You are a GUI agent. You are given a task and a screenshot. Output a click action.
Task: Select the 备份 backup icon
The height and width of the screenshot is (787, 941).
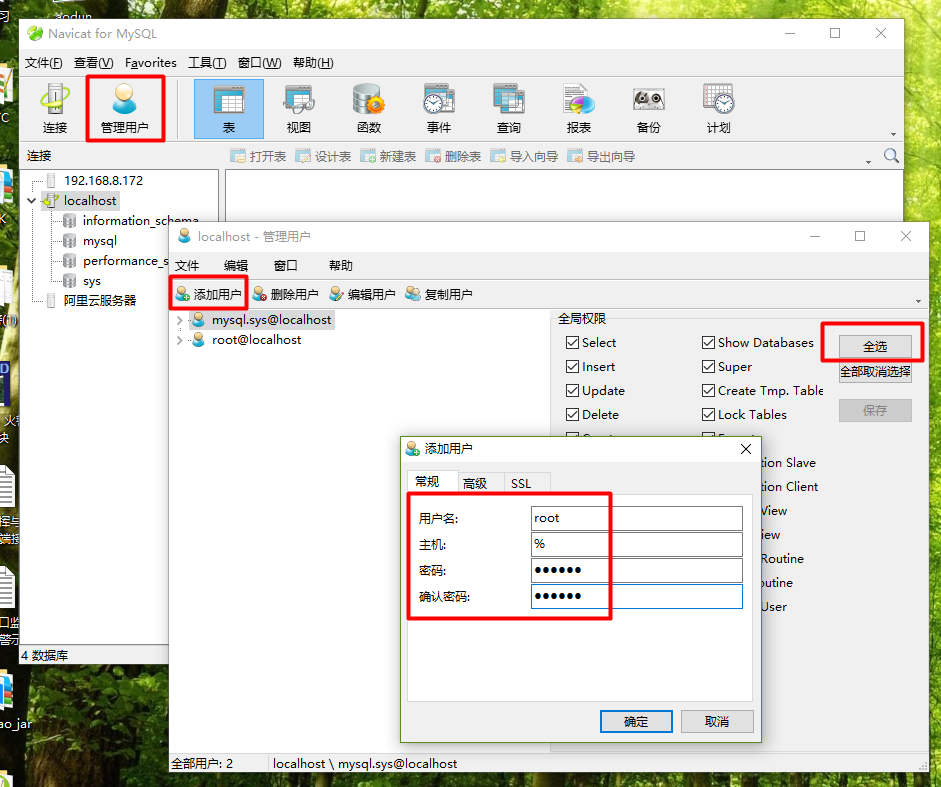click(x=648, y=109)
